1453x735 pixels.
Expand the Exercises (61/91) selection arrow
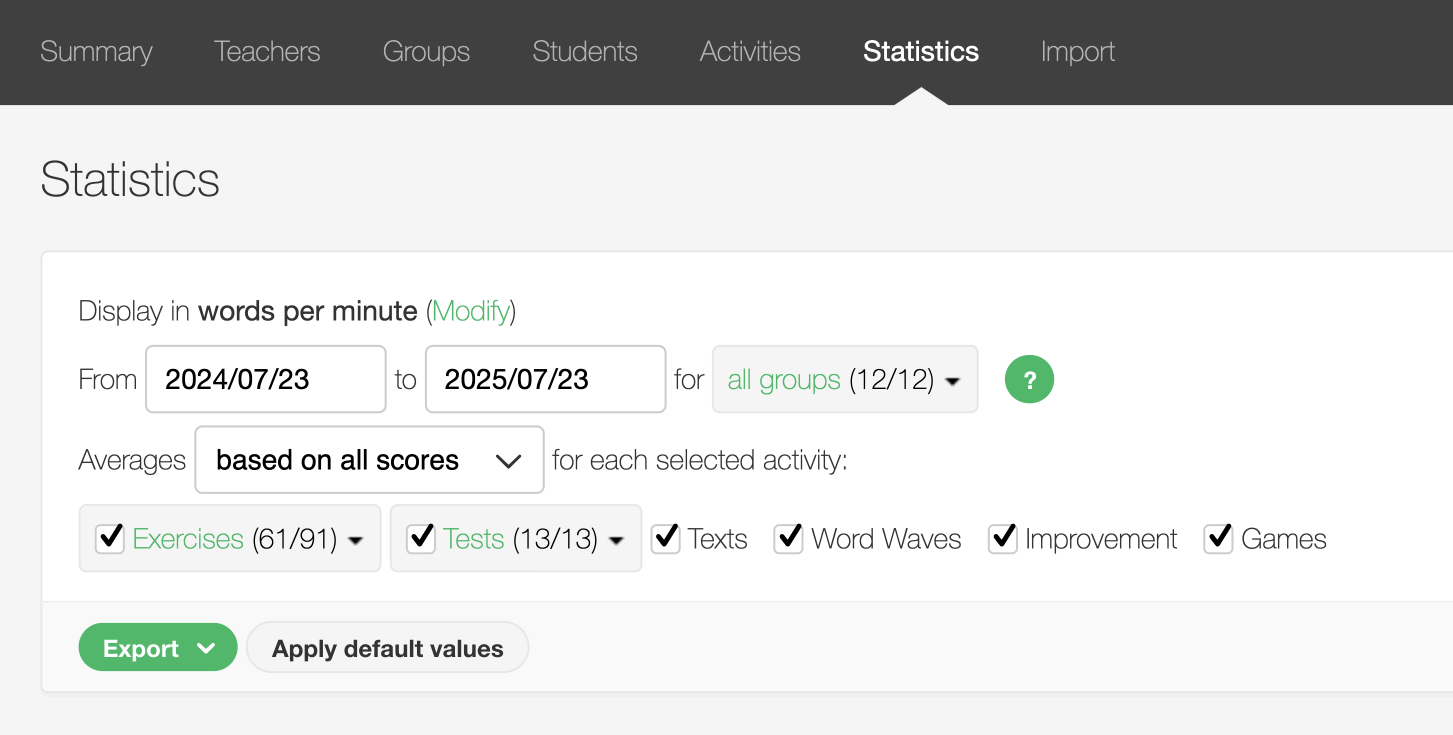pyautogui.click(x=355, y=540)
